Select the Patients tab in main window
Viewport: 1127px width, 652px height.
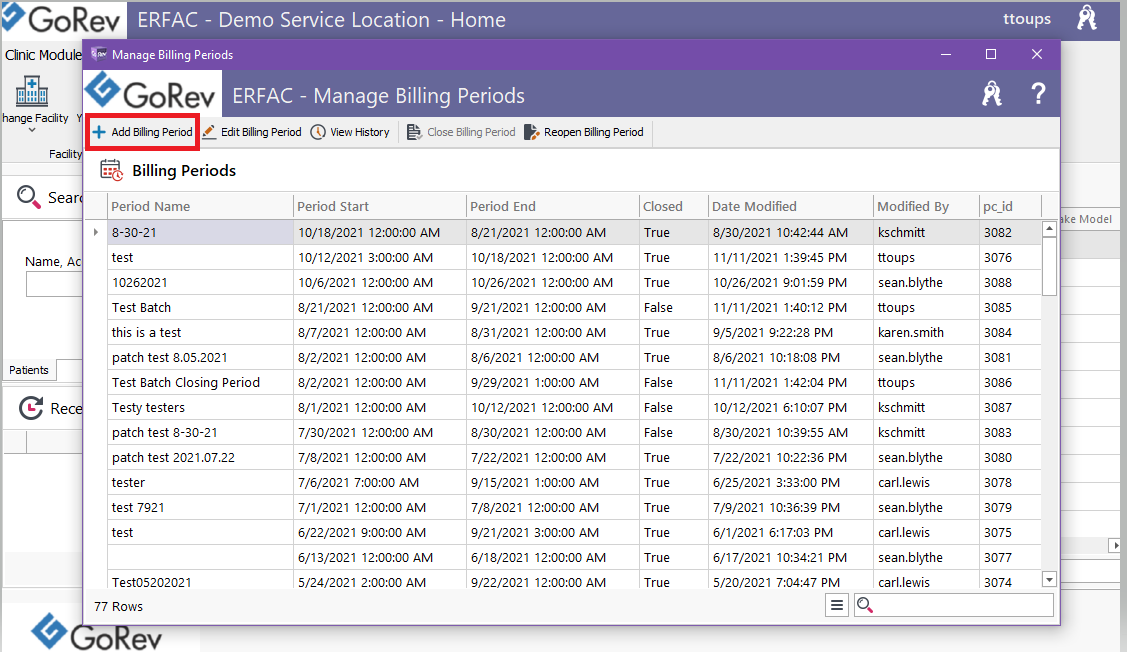click(x=29, y=369)
